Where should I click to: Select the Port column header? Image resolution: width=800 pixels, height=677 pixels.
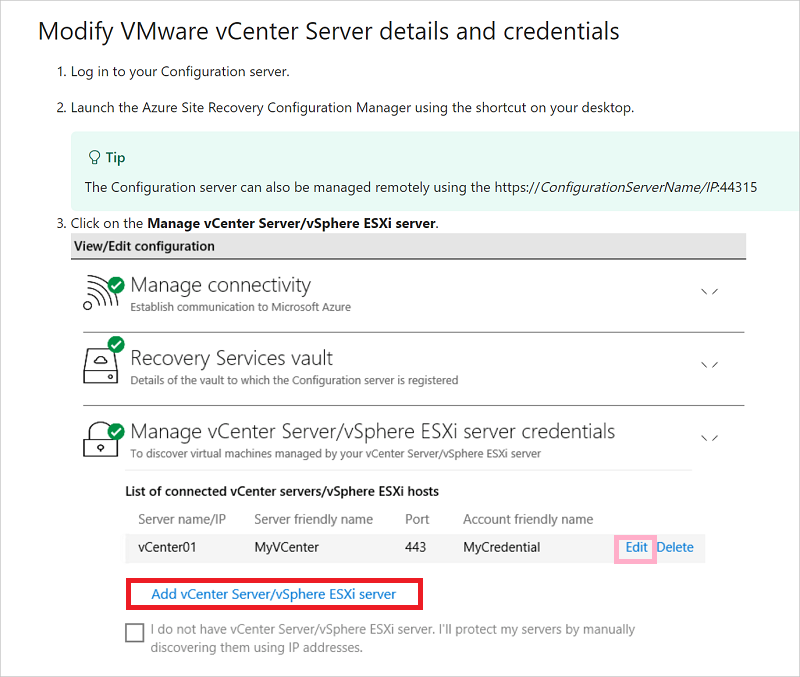click(x=417, y=519)
